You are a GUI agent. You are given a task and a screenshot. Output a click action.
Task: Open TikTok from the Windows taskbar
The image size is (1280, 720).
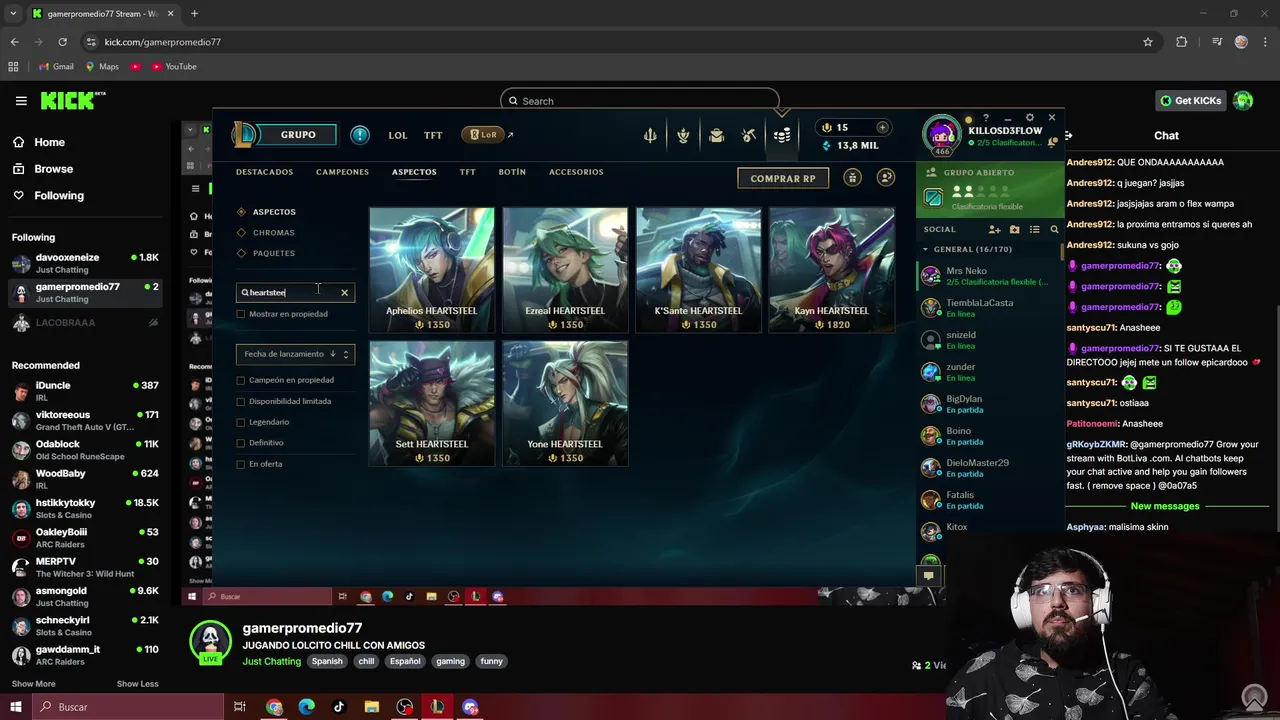tap(339, 707)
